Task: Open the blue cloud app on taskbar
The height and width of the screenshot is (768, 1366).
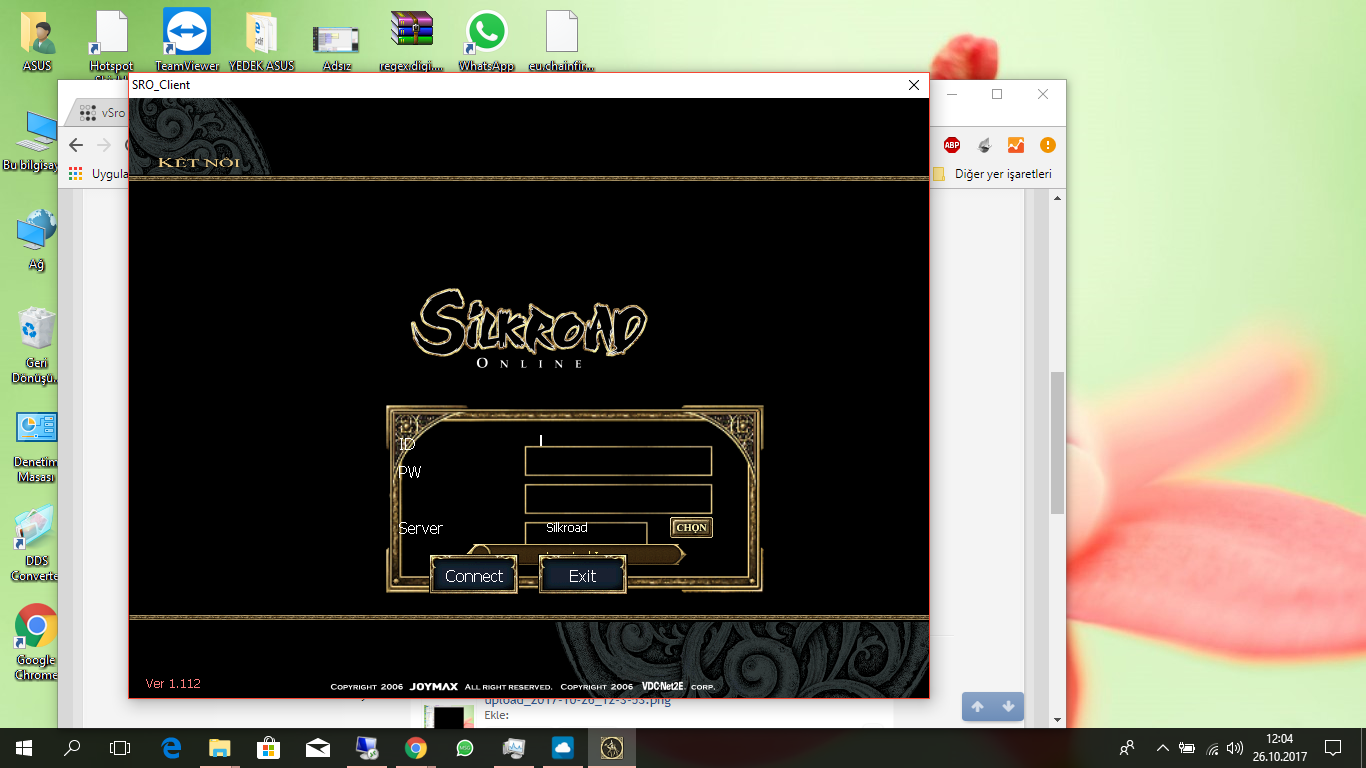Action: (563, 747)
